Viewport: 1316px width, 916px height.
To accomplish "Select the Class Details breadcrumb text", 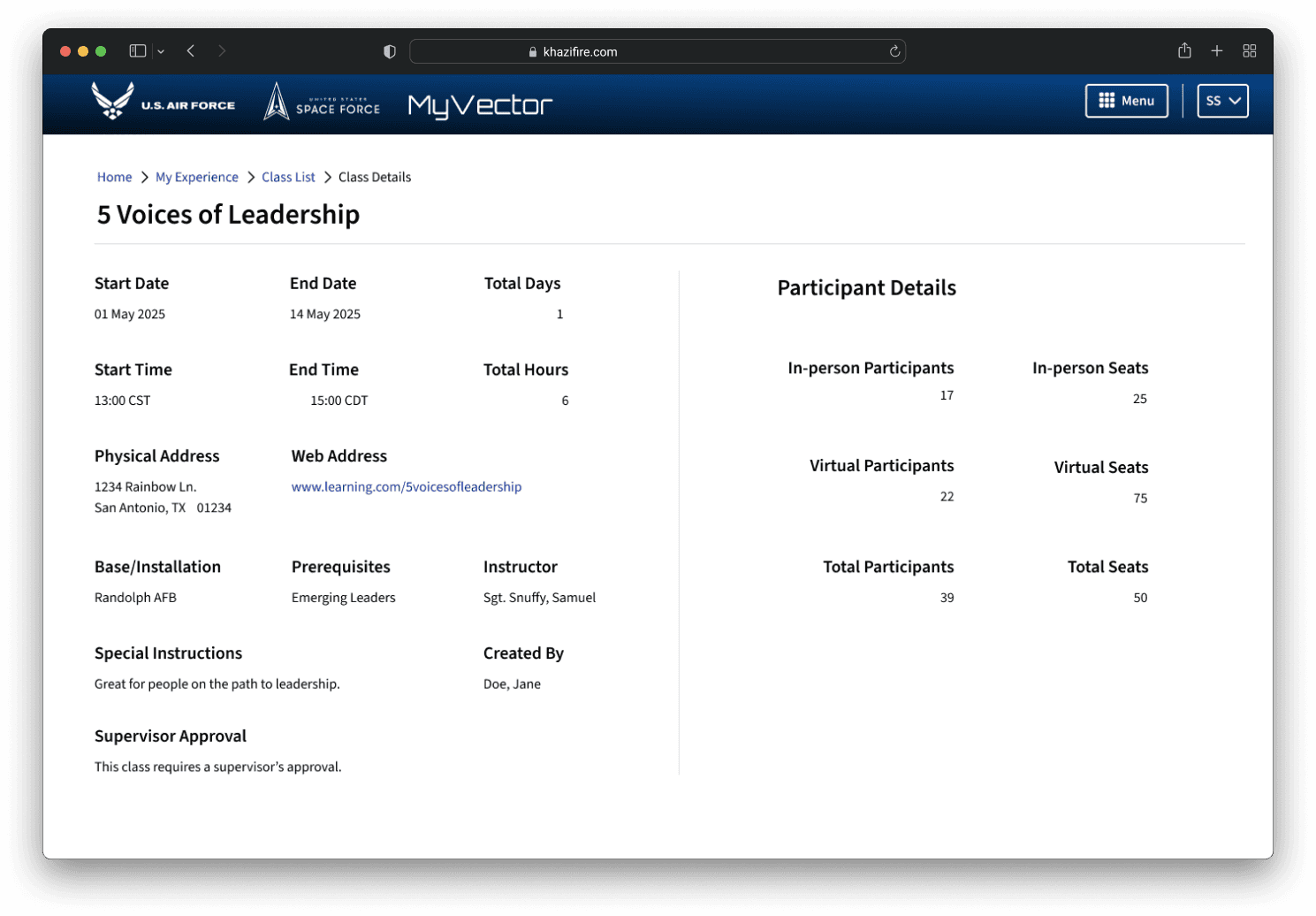I will (x=375, y=177).
